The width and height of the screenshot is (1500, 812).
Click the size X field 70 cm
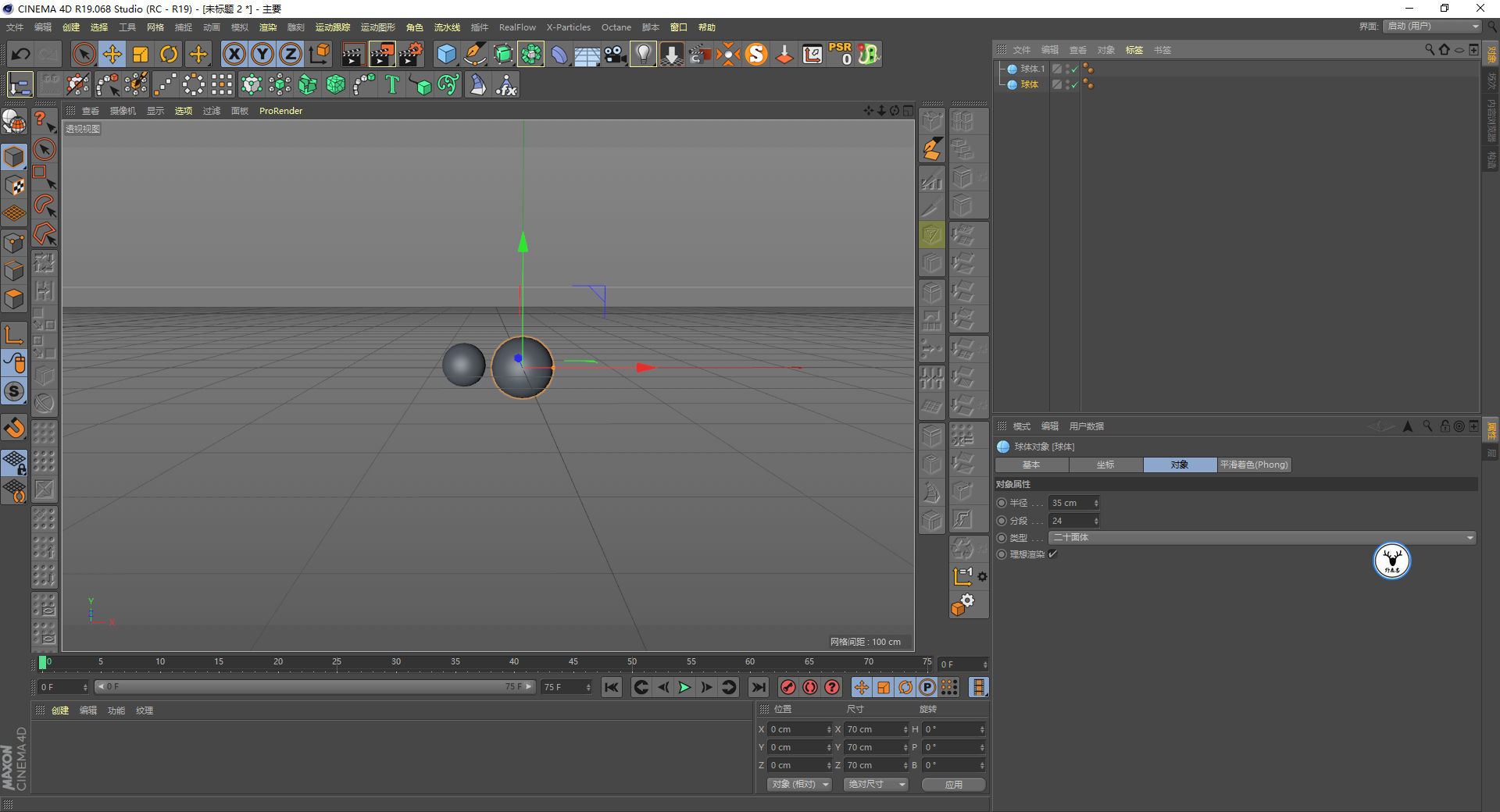click(877, 729)
